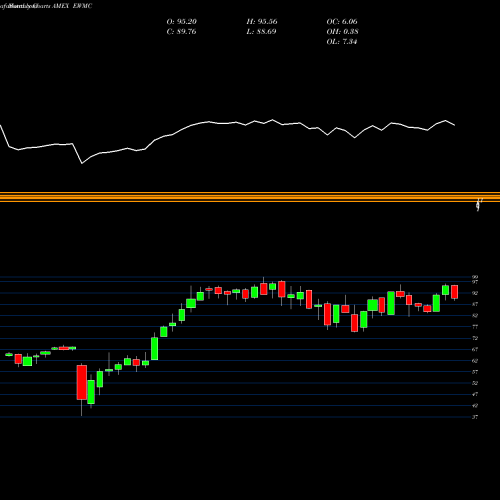Viewport: 500px width, 500px height.
Task: Click the 47 price axis label
Action: [475, 394]
